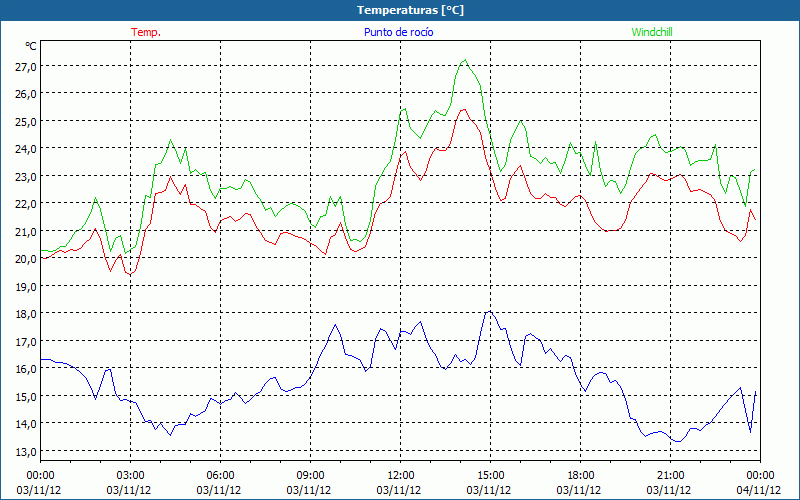Screen dimensions: 800x500
Task: Click the '04/11/12' date label
Action: (760, 490)
